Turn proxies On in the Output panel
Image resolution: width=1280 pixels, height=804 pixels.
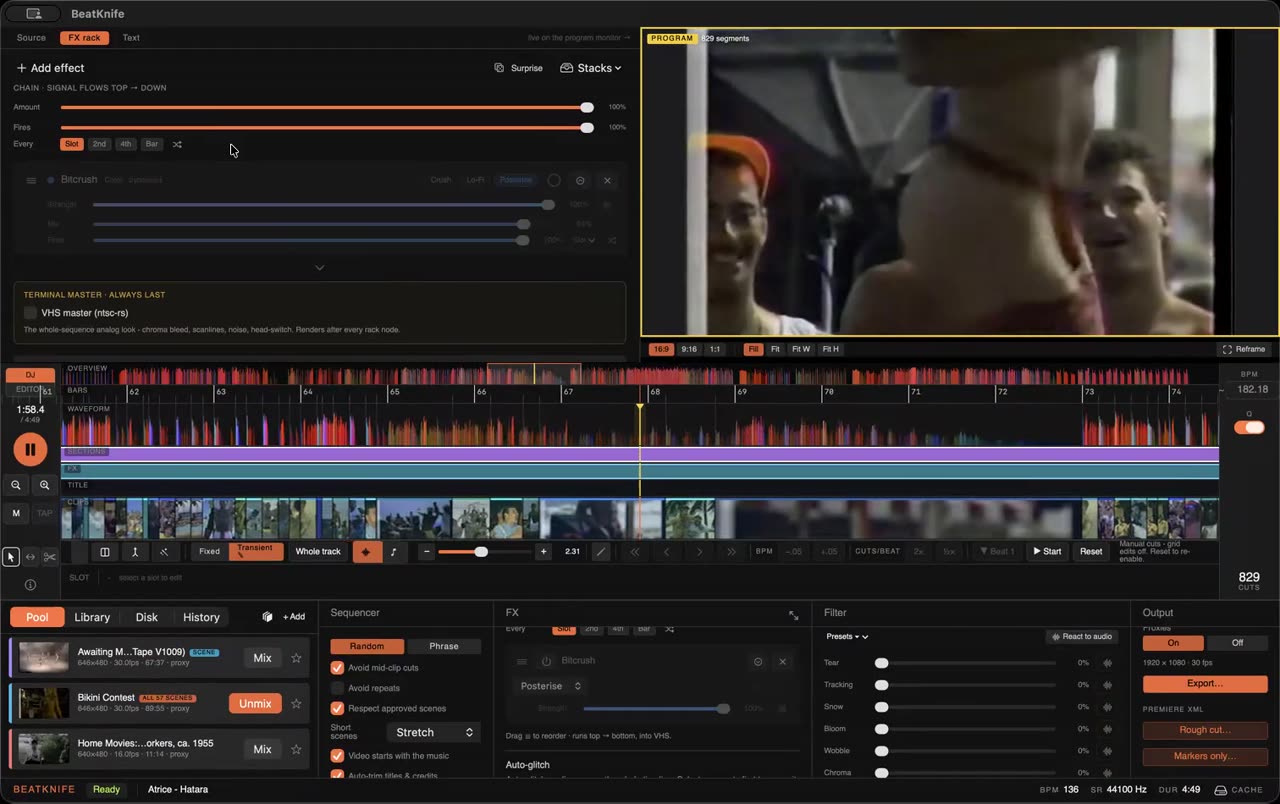click(1173, 643)
